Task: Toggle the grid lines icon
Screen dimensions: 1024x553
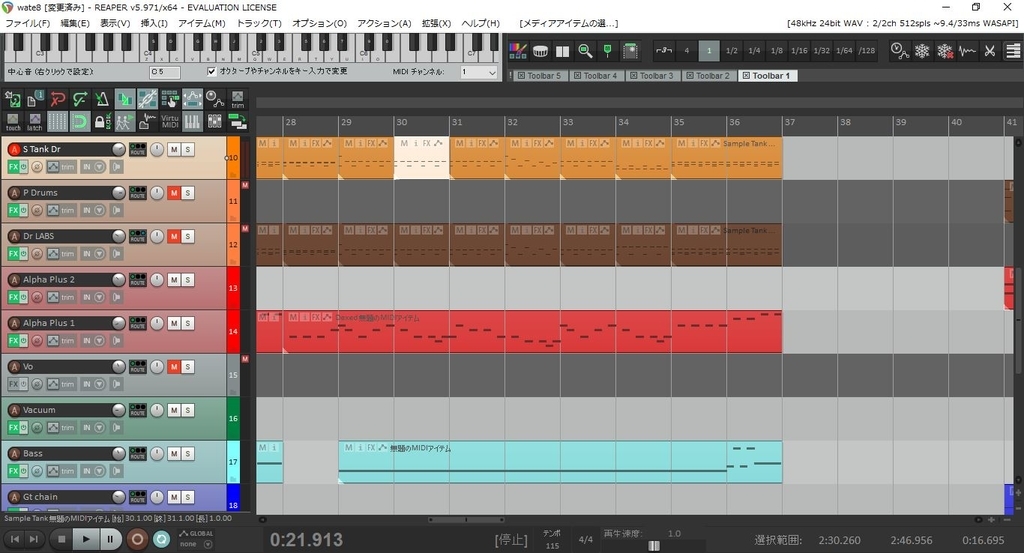Action: pos(57,121)
